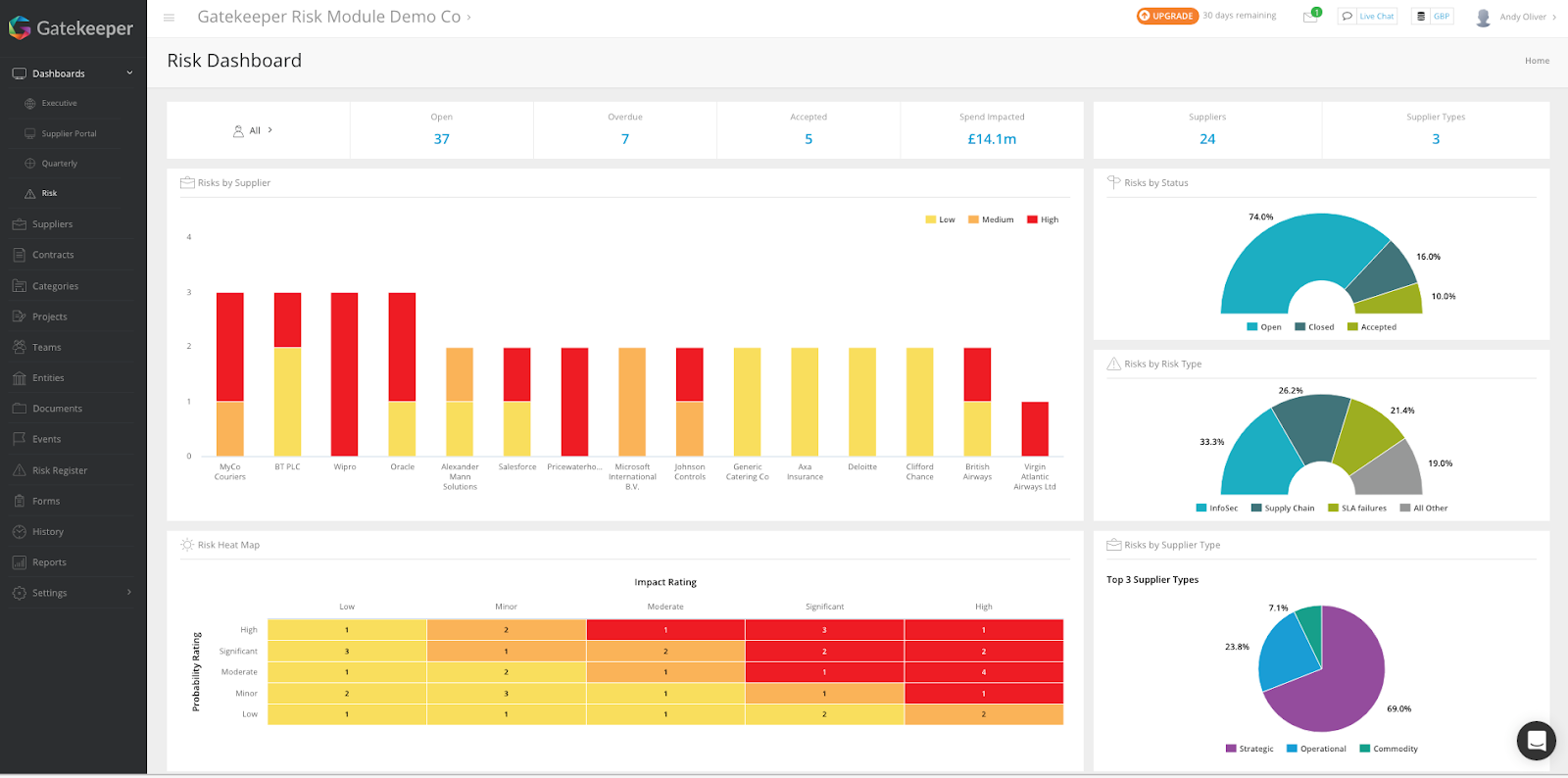Image resolution: width=1568 pixels, height=778 pixels.
Task: Click the Teams sidebar icon
Action: 19,347
